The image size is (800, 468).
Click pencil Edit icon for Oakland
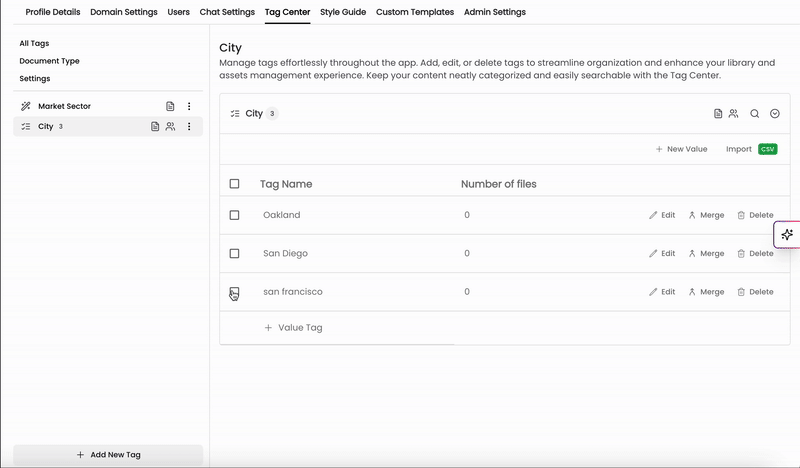[653, 215]
